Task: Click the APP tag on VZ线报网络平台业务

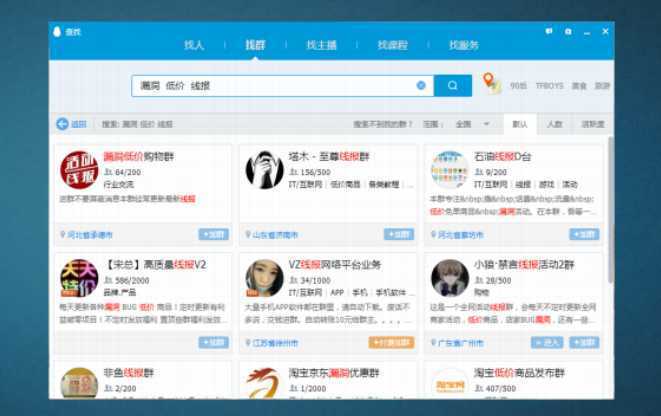Action: (337, 293)
